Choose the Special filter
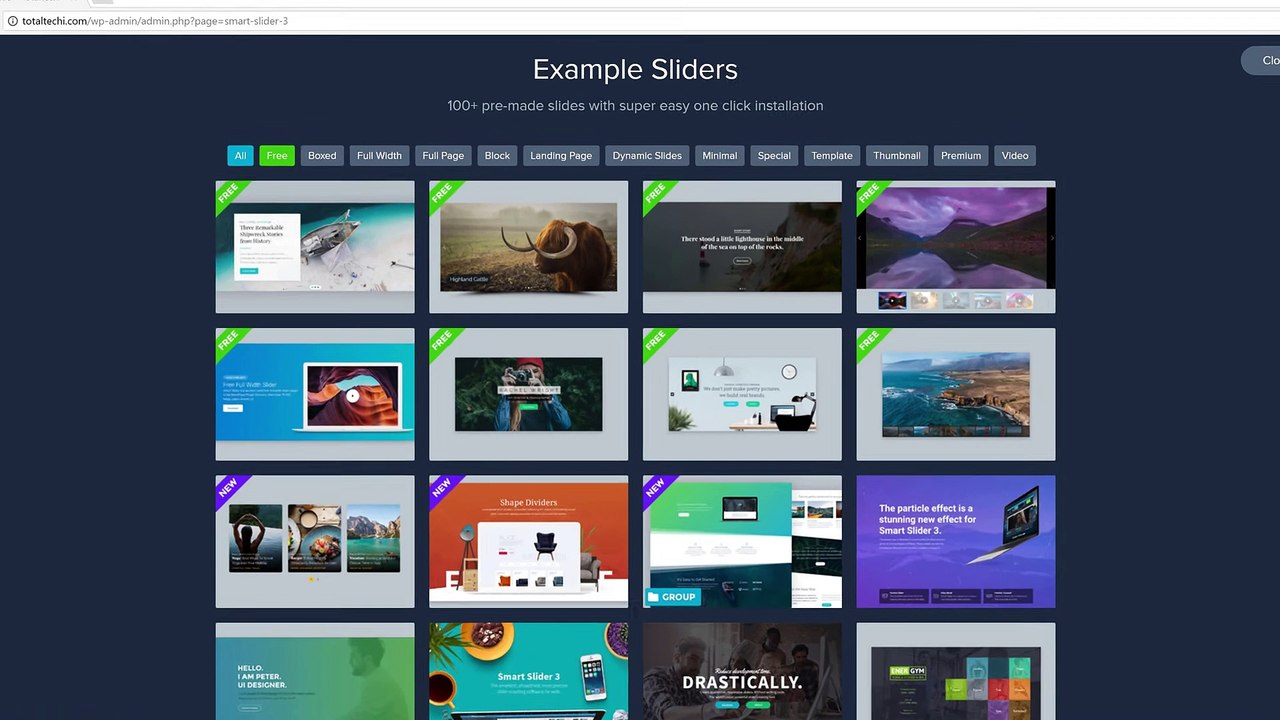This screenshot has height=720, width=1280. [774, 155]
